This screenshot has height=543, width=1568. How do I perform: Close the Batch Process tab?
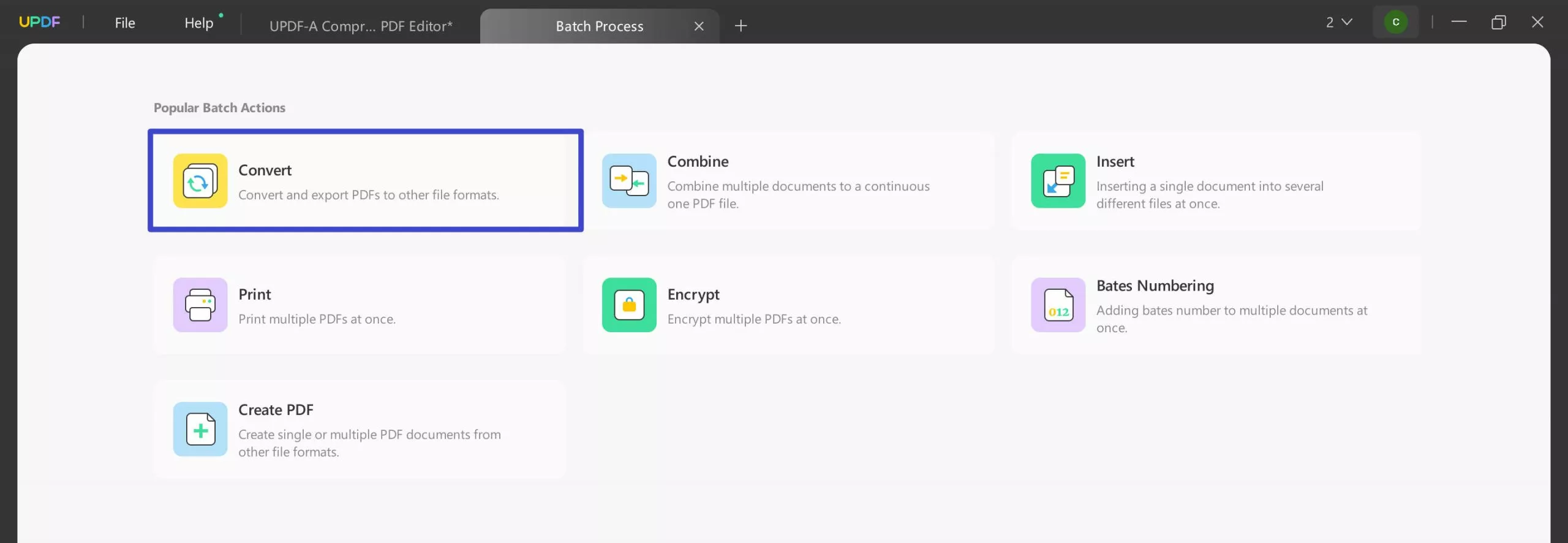point(699,26)
